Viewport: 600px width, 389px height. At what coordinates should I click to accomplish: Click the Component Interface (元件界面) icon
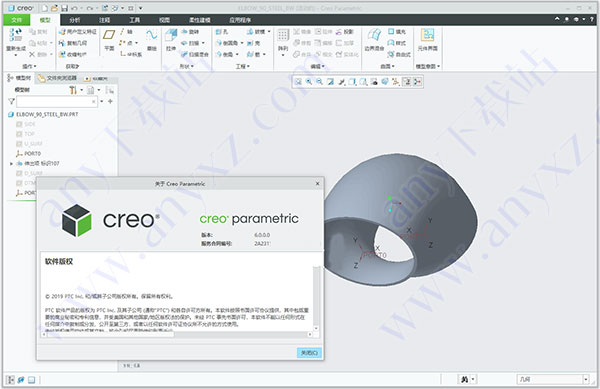pyautogui.click(x=427, y=40)
